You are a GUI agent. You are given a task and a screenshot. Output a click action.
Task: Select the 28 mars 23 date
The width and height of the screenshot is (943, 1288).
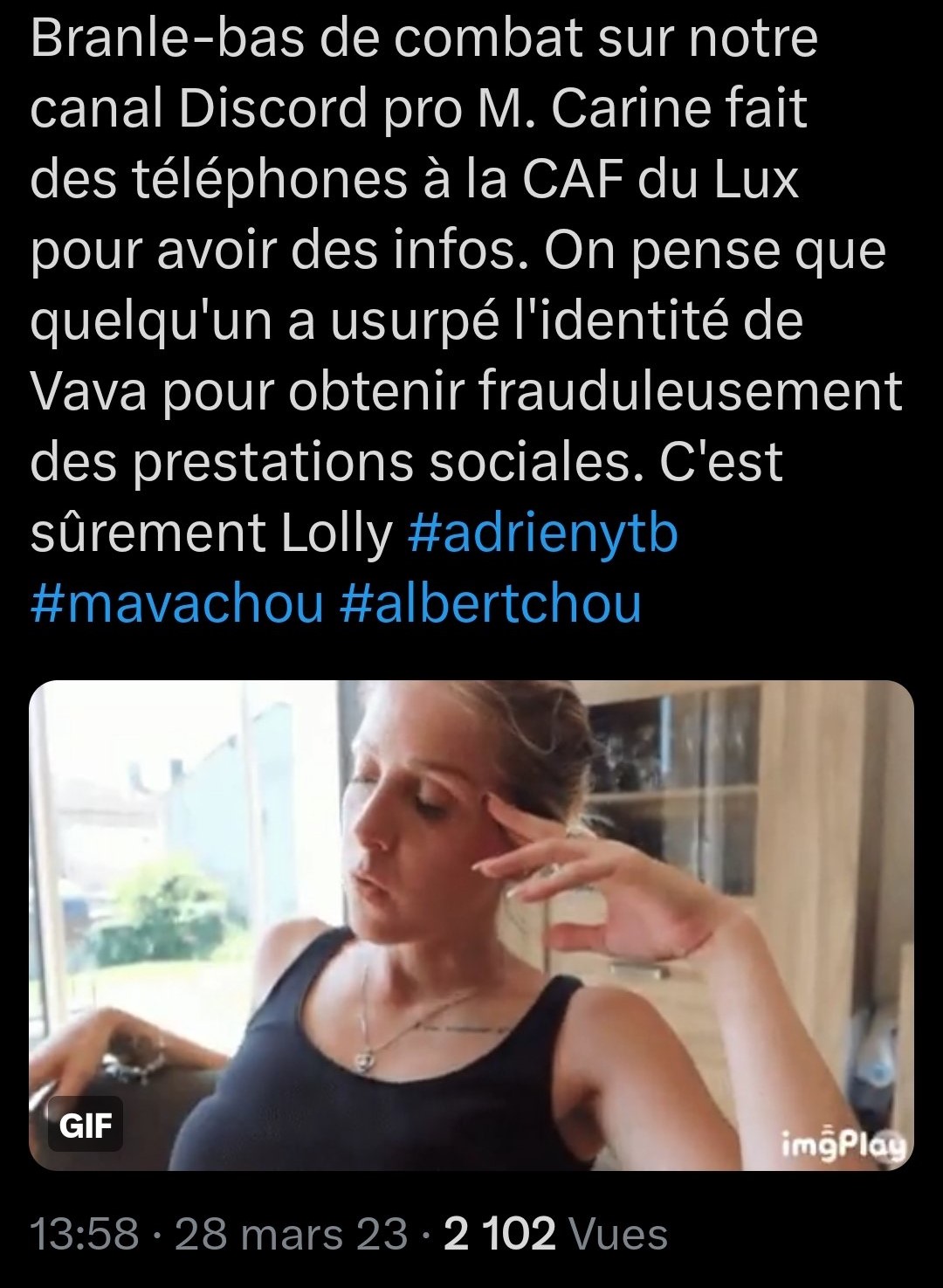(292, 1234)
